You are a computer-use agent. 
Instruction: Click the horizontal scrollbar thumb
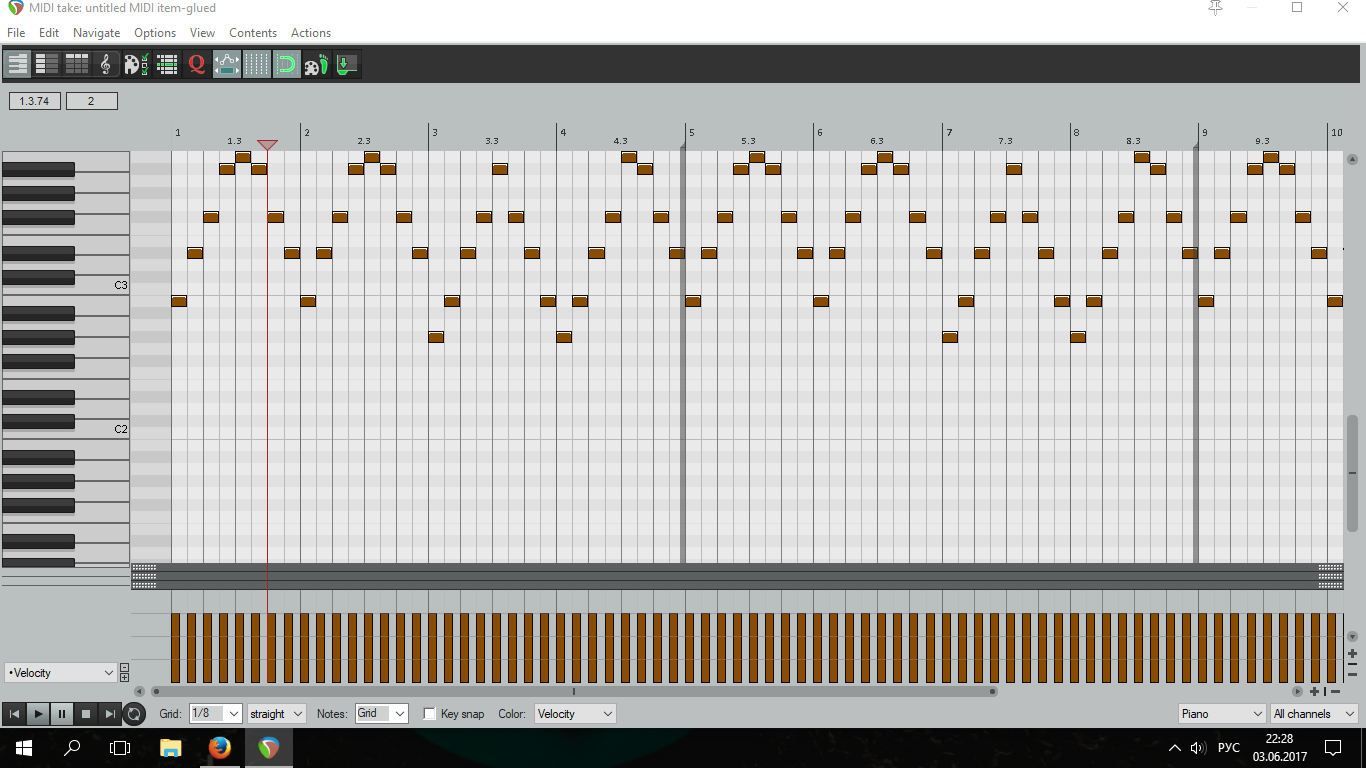tap(572, 691)
